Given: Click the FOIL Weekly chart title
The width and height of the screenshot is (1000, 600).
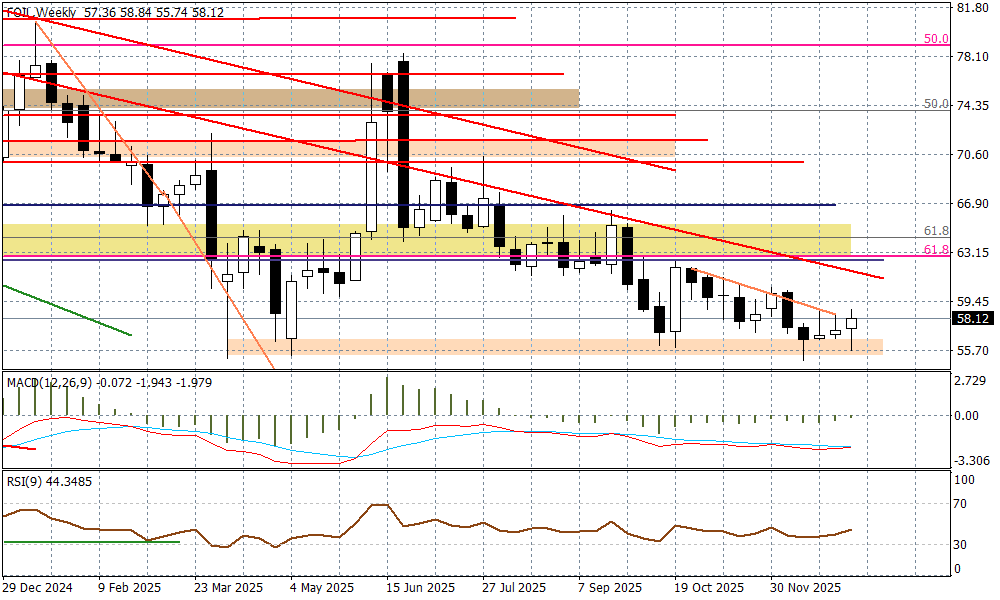Looking at the screenshot, I should 42,10.
